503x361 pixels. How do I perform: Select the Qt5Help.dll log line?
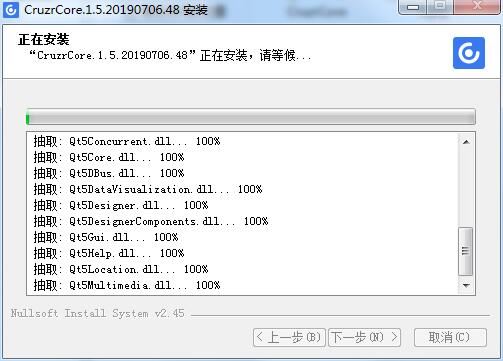(x=109, y=253)
